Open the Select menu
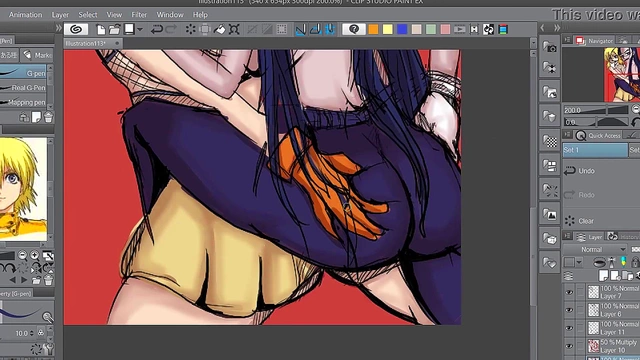The height and width of the screenshot is (360, 640). [88, 15]
